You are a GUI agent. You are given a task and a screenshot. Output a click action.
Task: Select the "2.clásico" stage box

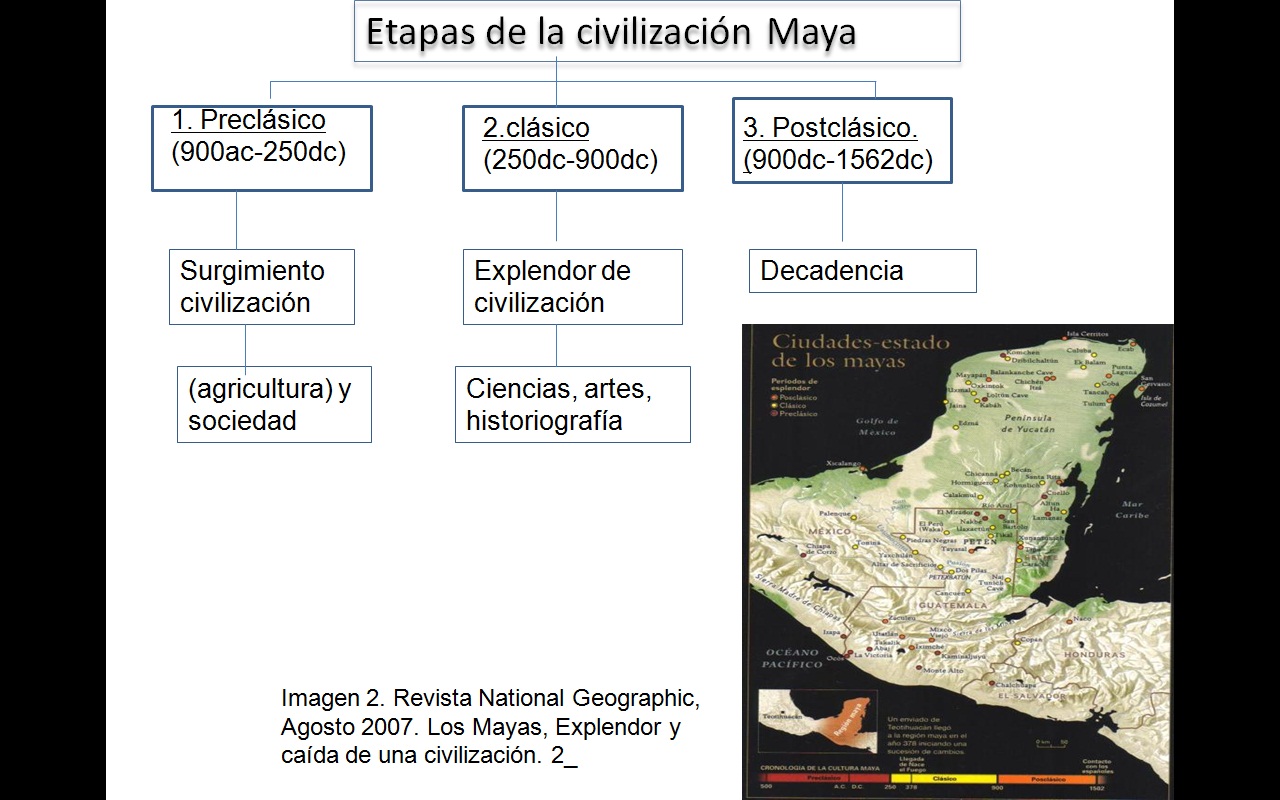click(x=573, y=148)
